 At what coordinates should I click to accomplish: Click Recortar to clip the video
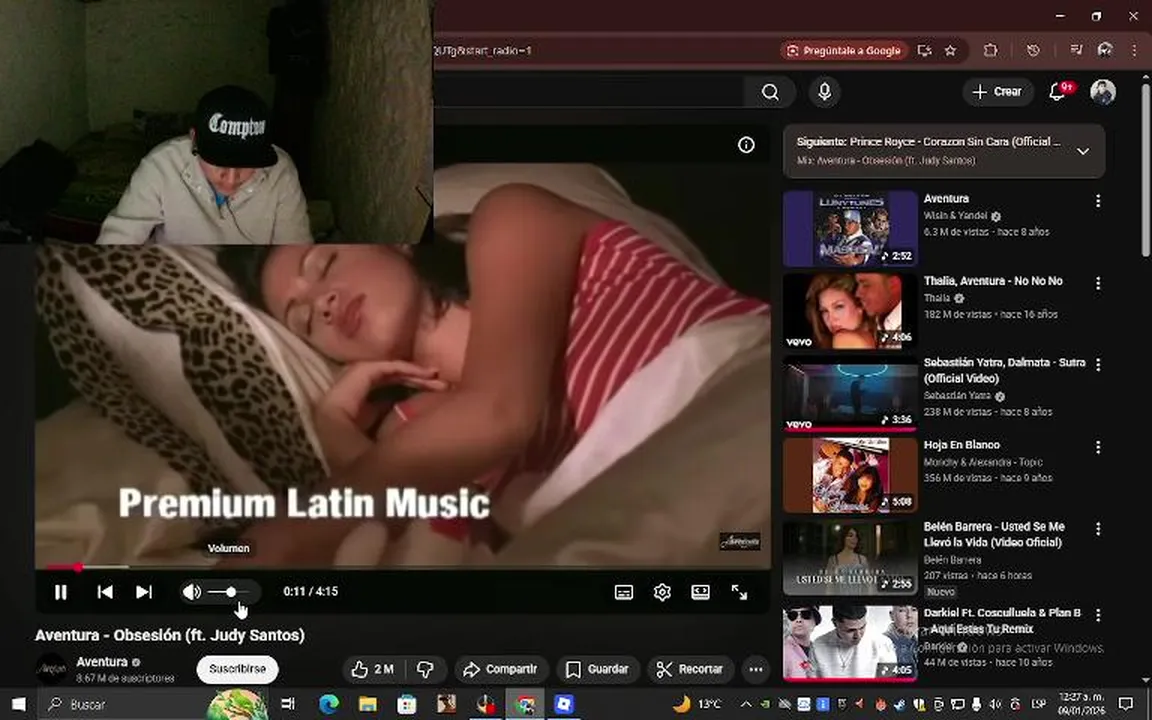(x=690, y=669)
